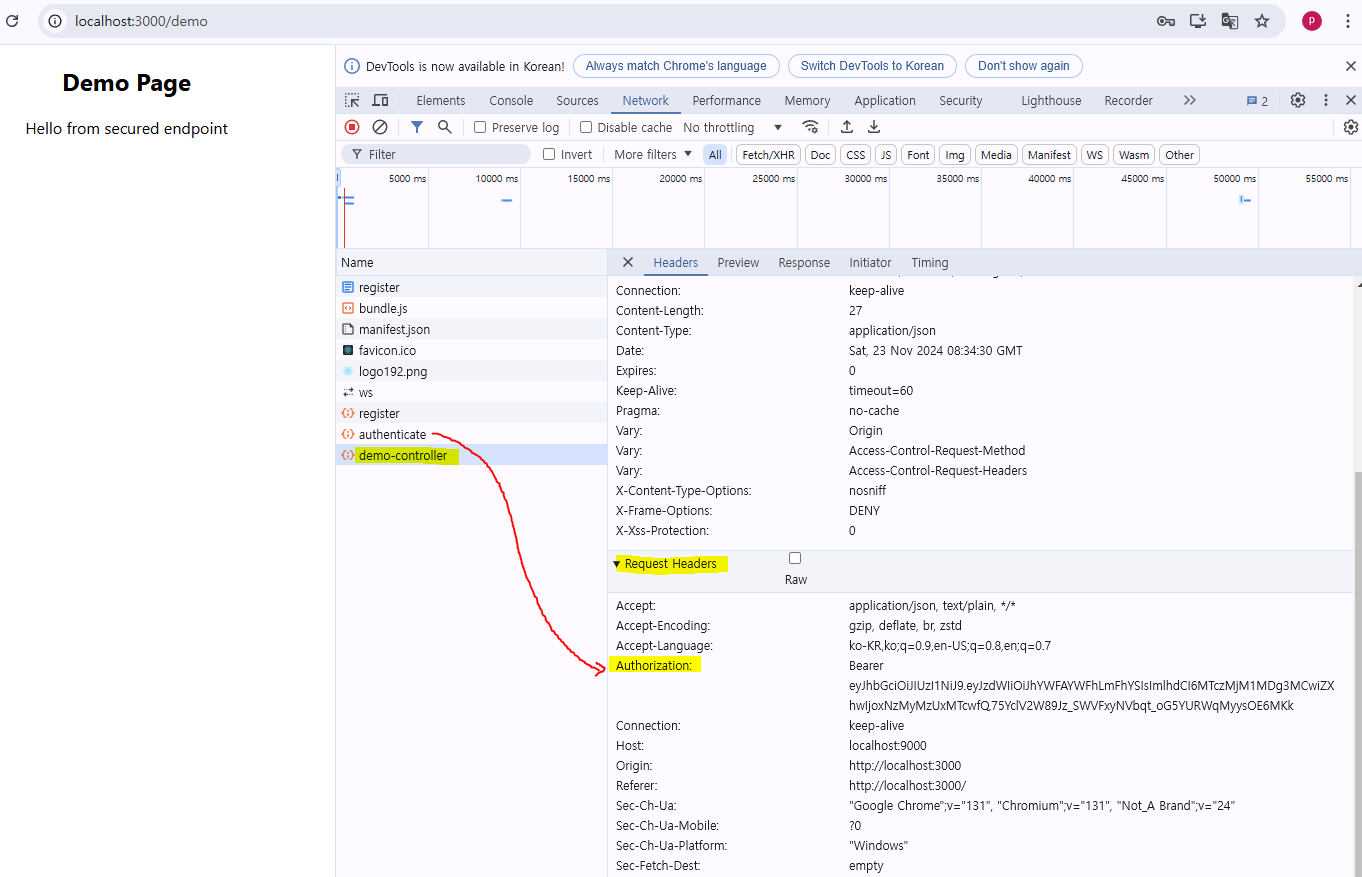Click Don't show again button
Screen dimensions: 1362x877
tap(1023, 66)
